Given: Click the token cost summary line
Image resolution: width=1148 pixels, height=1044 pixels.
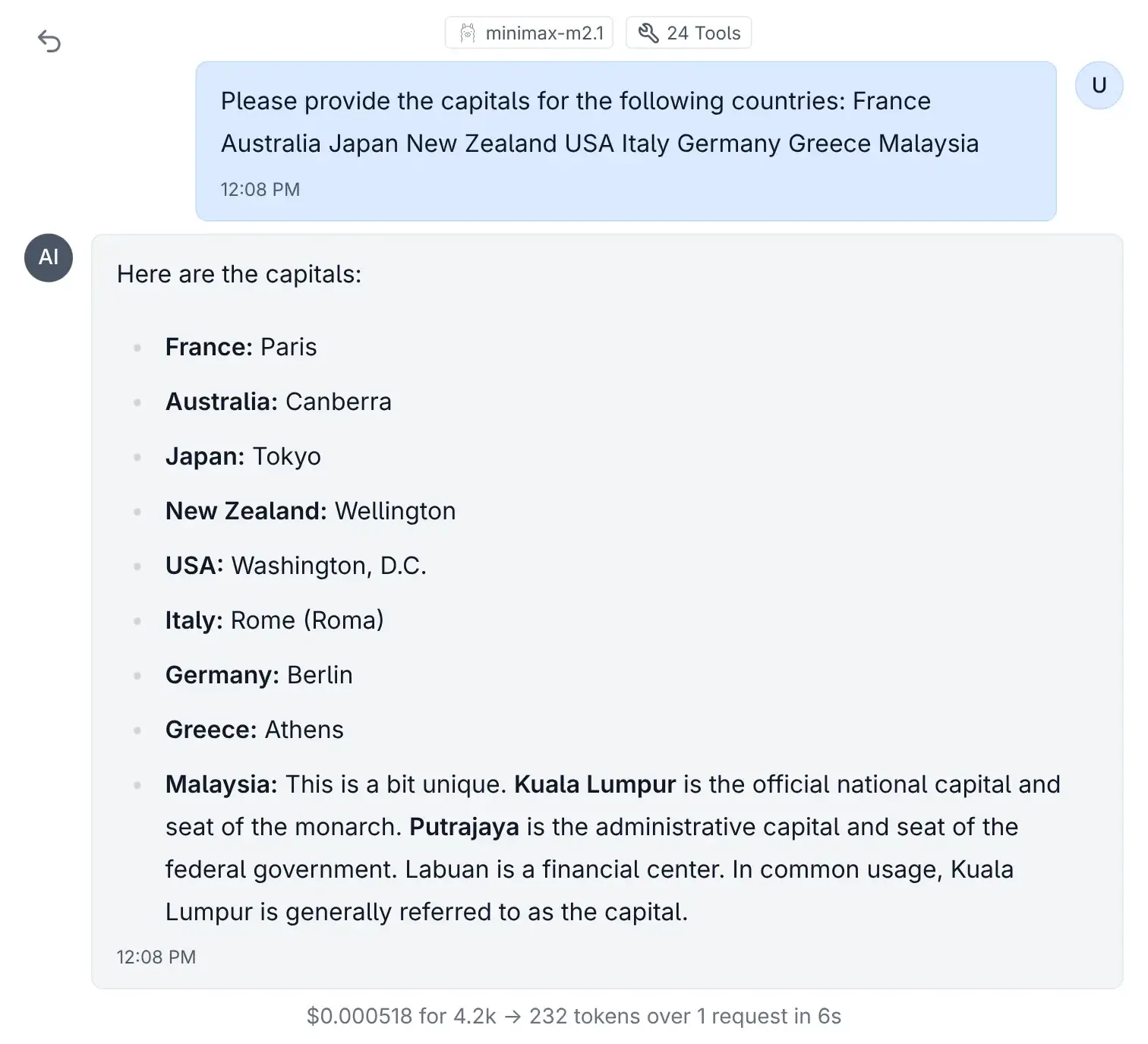Looking at the screenshot, I should pyautogui.click(x=574, y=1016).
